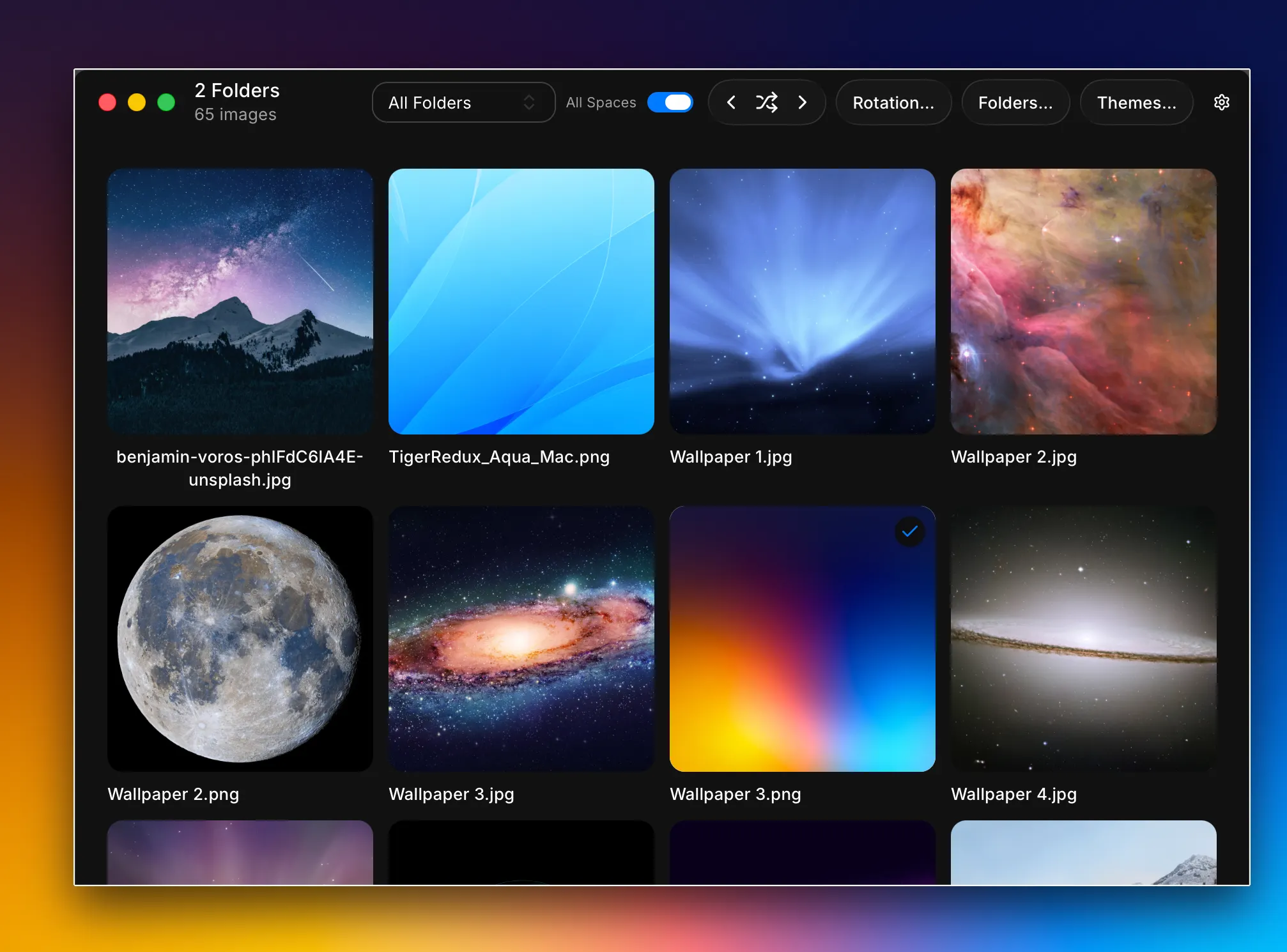Viewport: 1287px width, 952px height.
Task: Click the TigerRedux_Aqua_Mac.png file name
Action: point(499,457)
